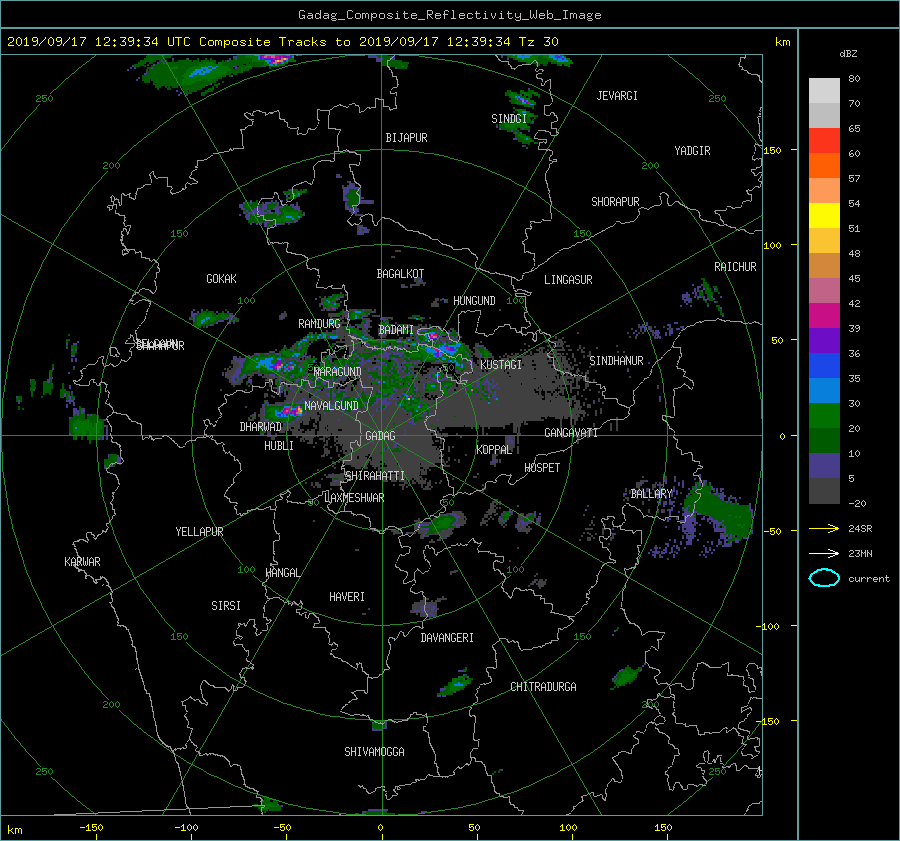900x841 pixels.
Task: Click the DAVANGERI city label
Action: click(x=447, y=638)
